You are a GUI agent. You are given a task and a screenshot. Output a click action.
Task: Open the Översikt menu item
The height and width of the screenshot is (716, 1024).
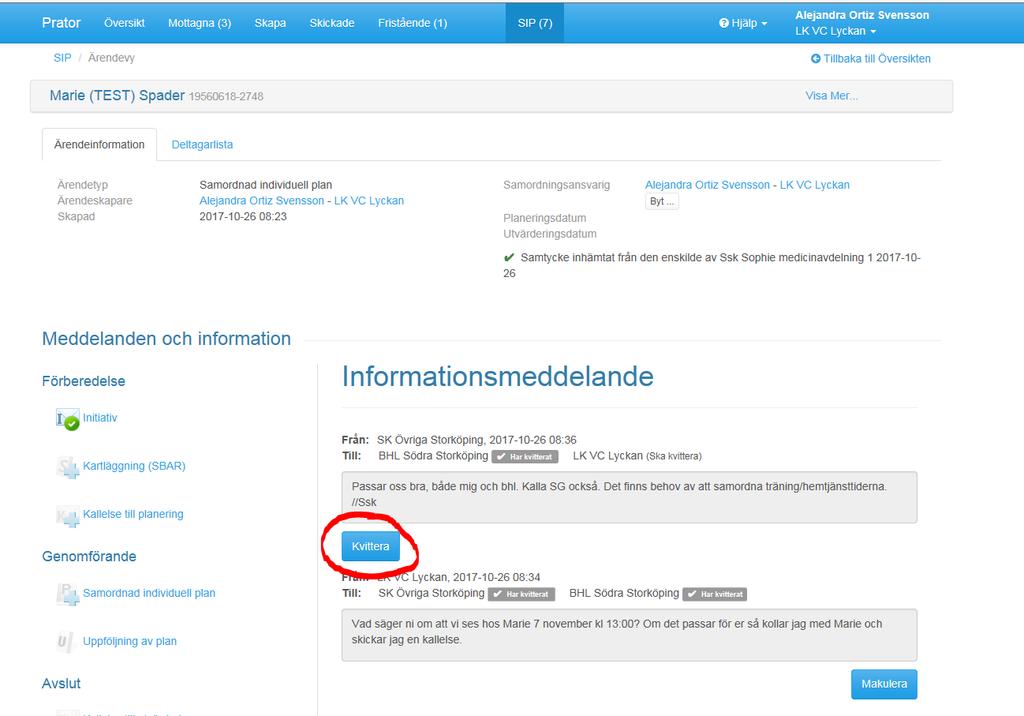coord(124,23)
